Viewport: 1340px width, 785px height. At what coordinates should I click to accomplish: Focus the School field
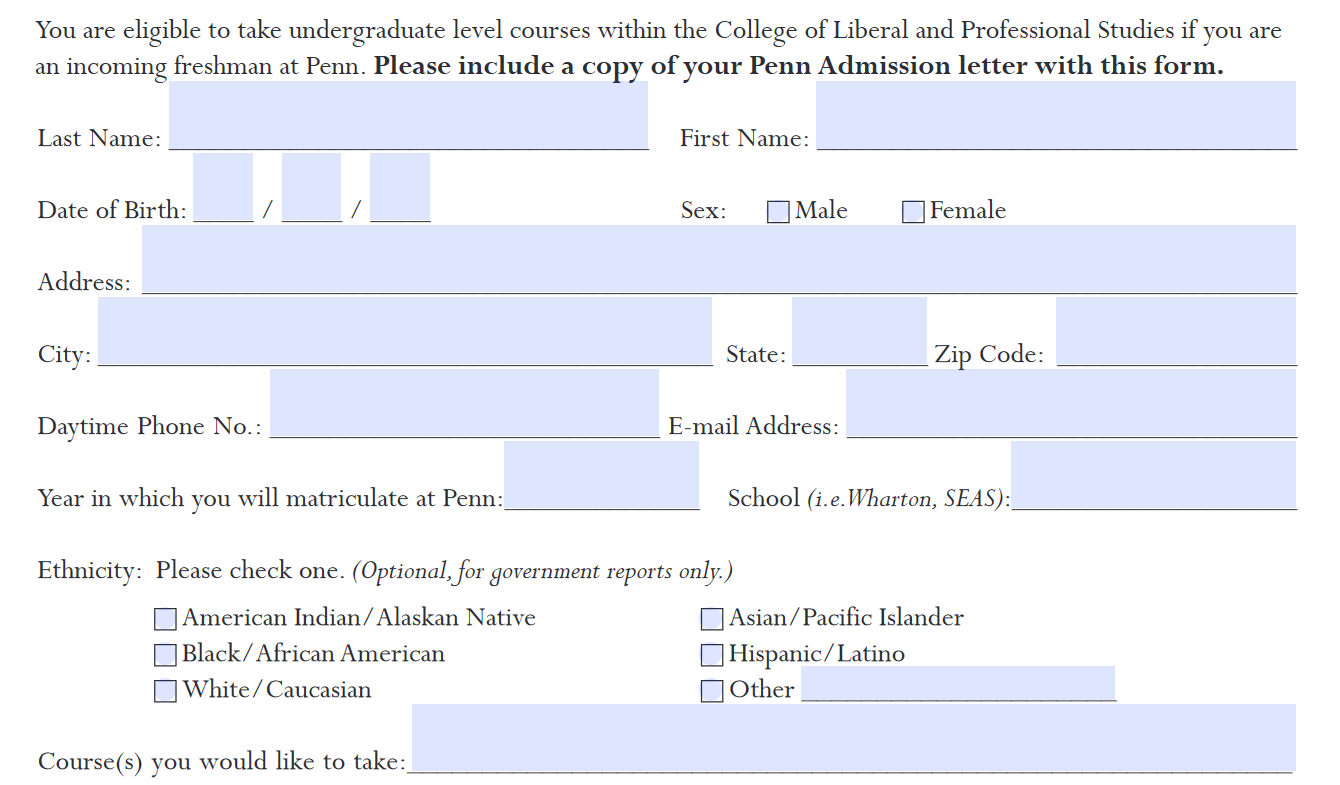(1154, 475)
